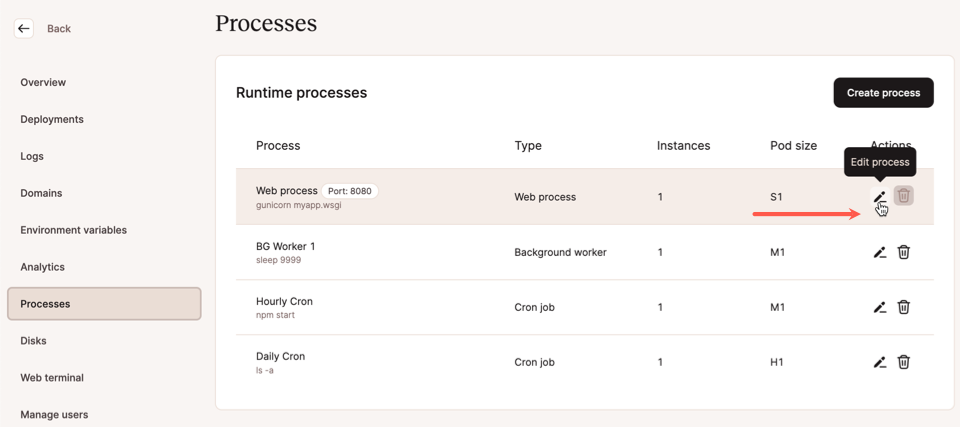Edit BG Worker 1 process

(x=879, y=252)
